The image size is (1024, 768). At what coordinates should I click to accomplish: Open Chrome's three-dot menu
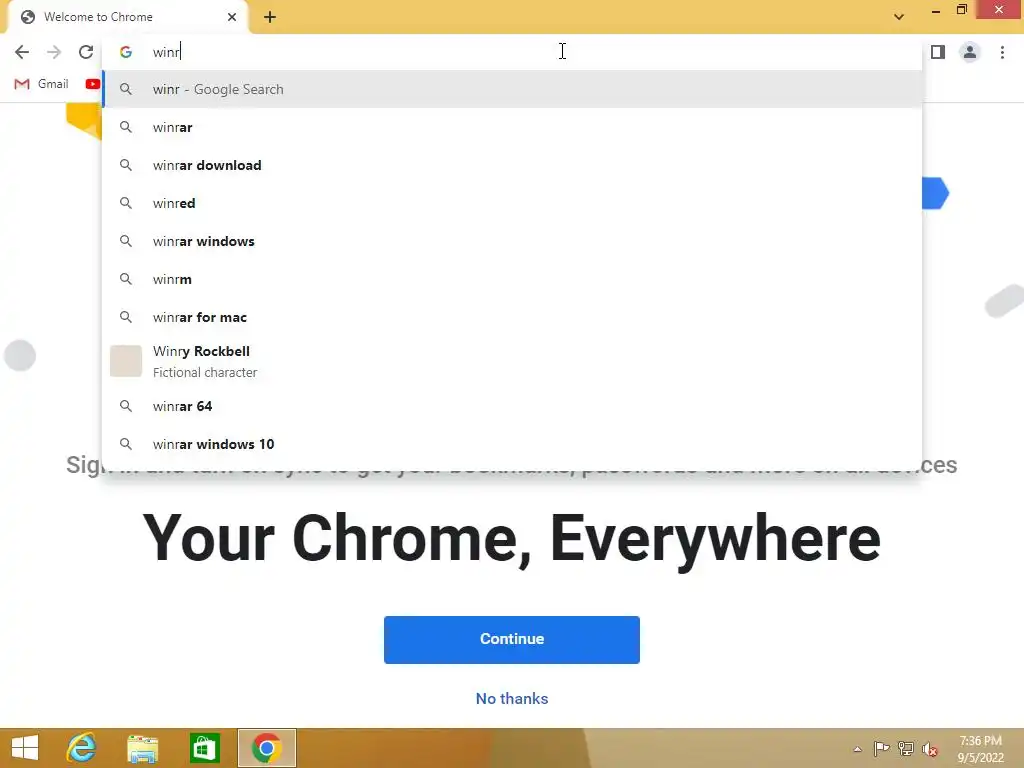click(x=1002, y=52)
